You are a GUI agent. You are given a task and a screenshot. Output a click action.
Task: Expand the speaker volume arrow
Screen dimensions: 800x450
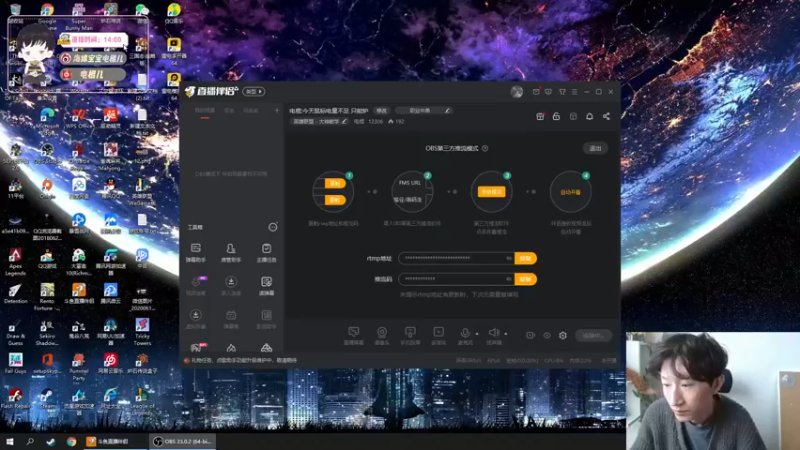(x=506, y=334)
